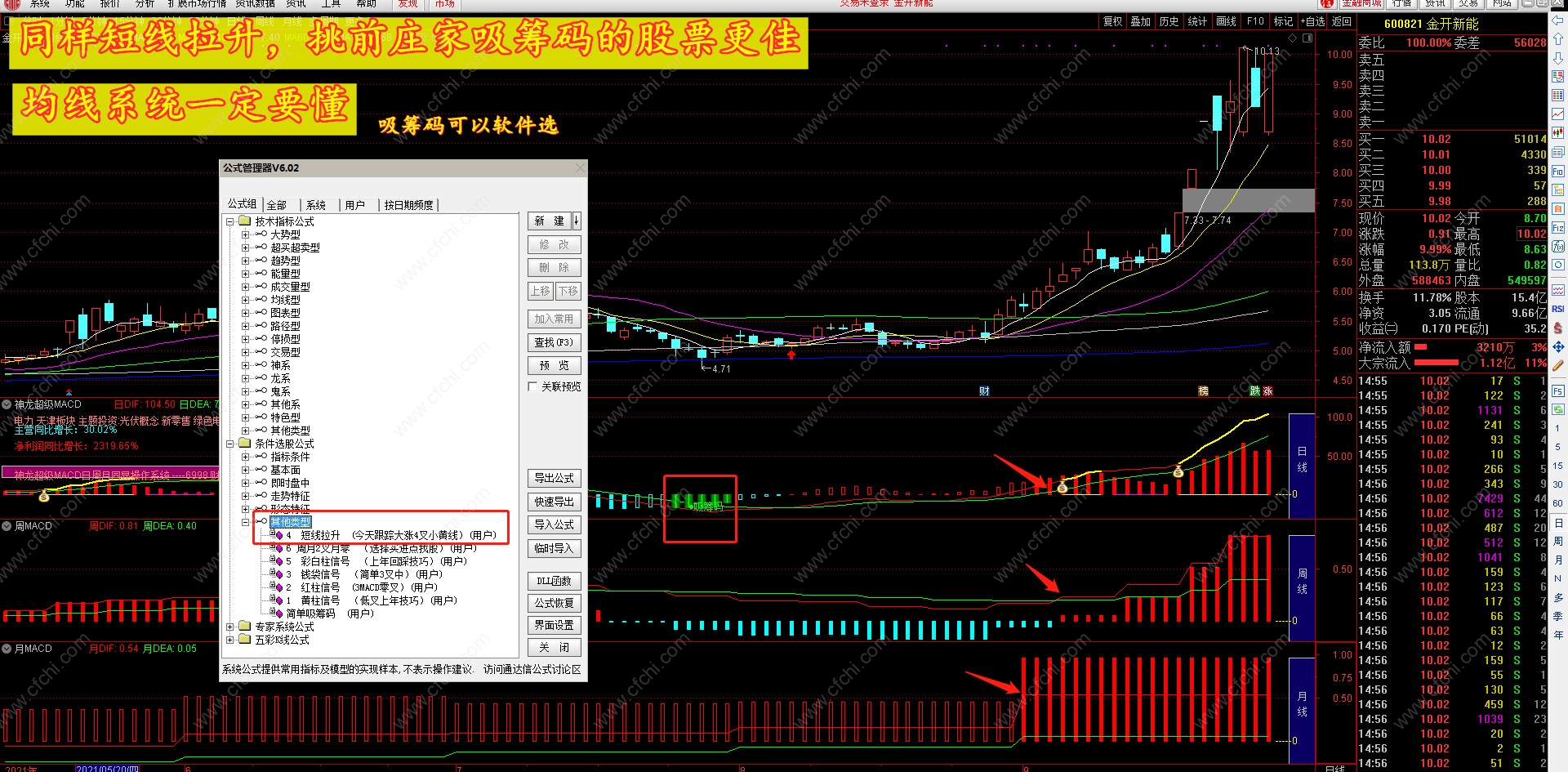This screenshot has width=1568, height=772.
Task: Switch to 60 minute period in sidebar
Action: tap(1557, 503)
